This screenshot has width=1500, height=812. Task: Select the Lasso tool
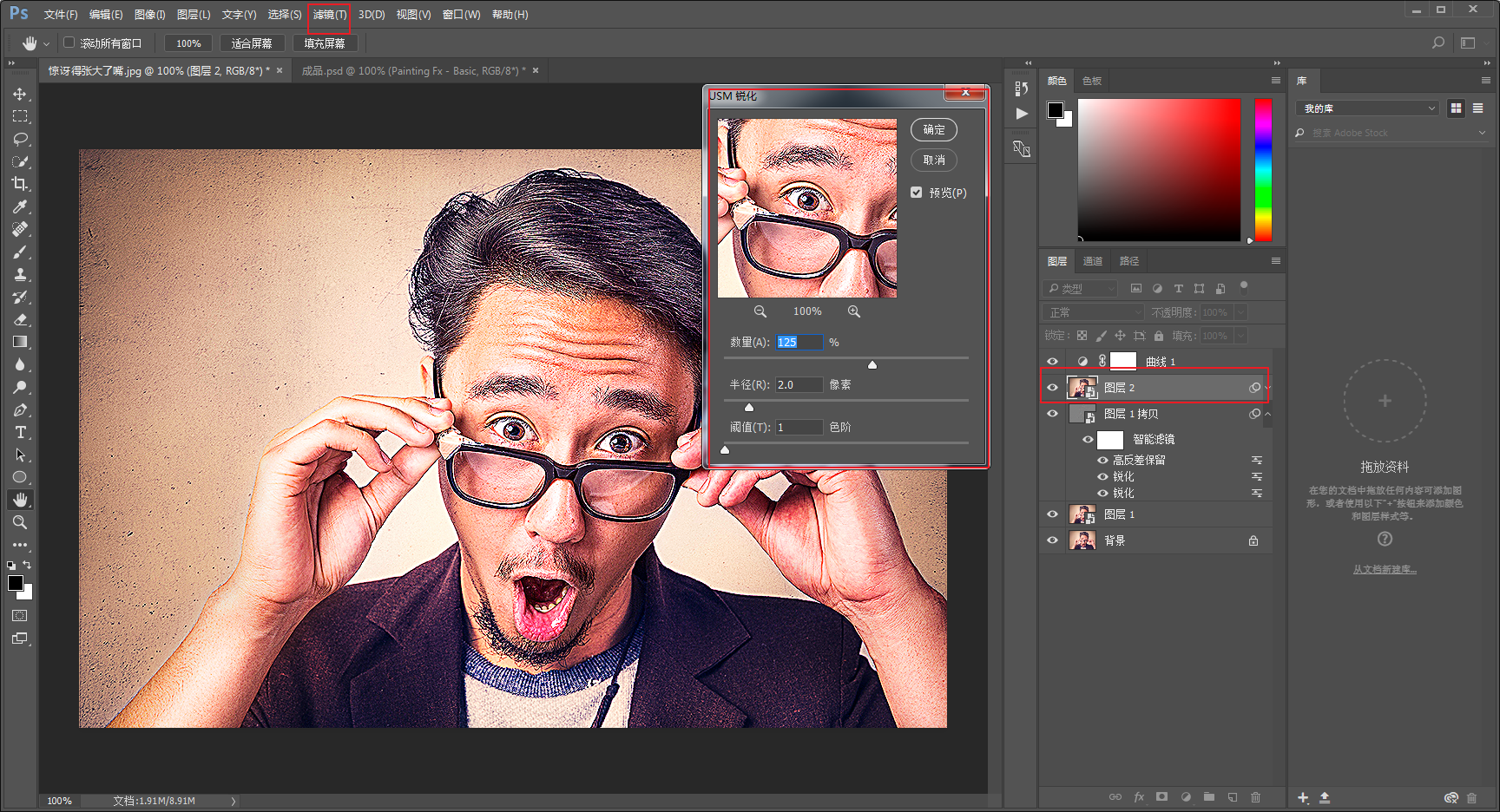point(20,139)
